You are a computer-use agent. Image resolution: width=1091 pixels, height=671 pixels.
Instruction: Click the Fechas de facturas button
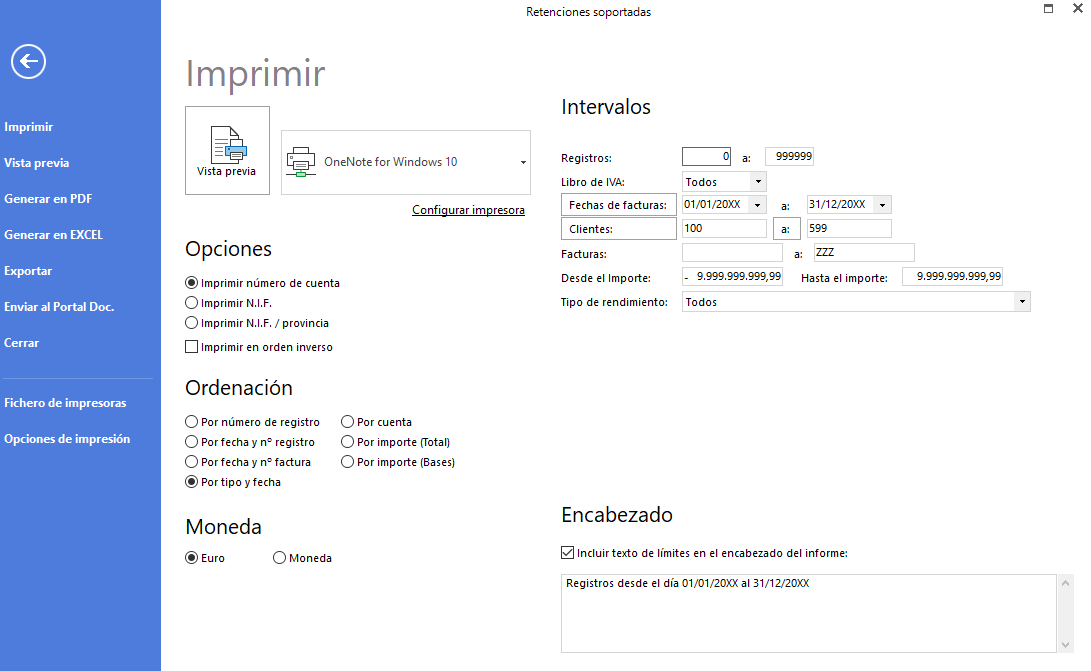pyautogui.click(x=619, y=205)
